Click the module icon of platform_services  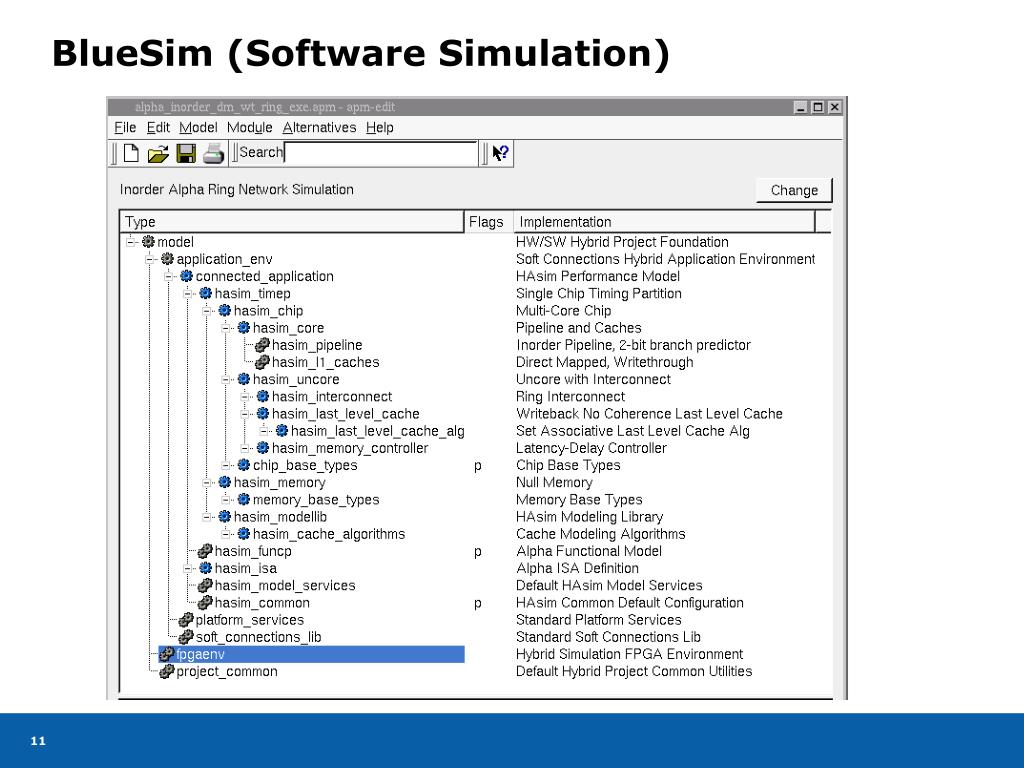click(186, 619)
